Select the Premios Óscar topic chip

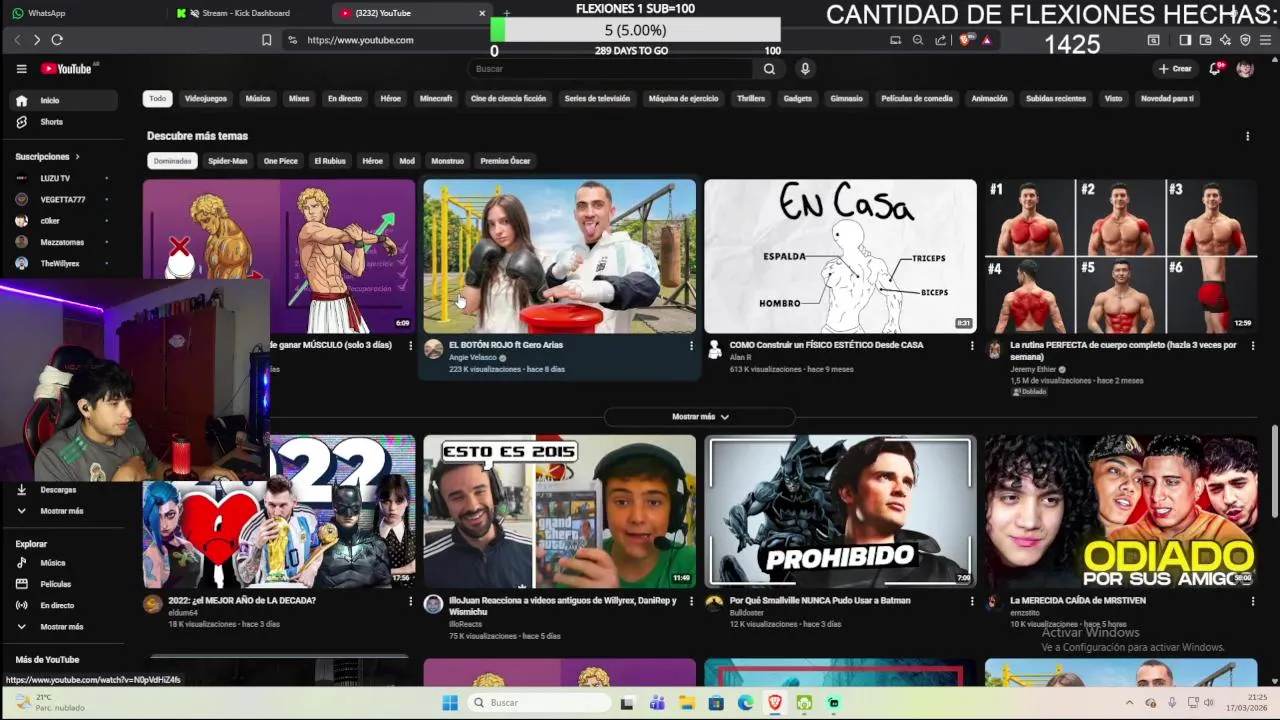coord(505,161)
